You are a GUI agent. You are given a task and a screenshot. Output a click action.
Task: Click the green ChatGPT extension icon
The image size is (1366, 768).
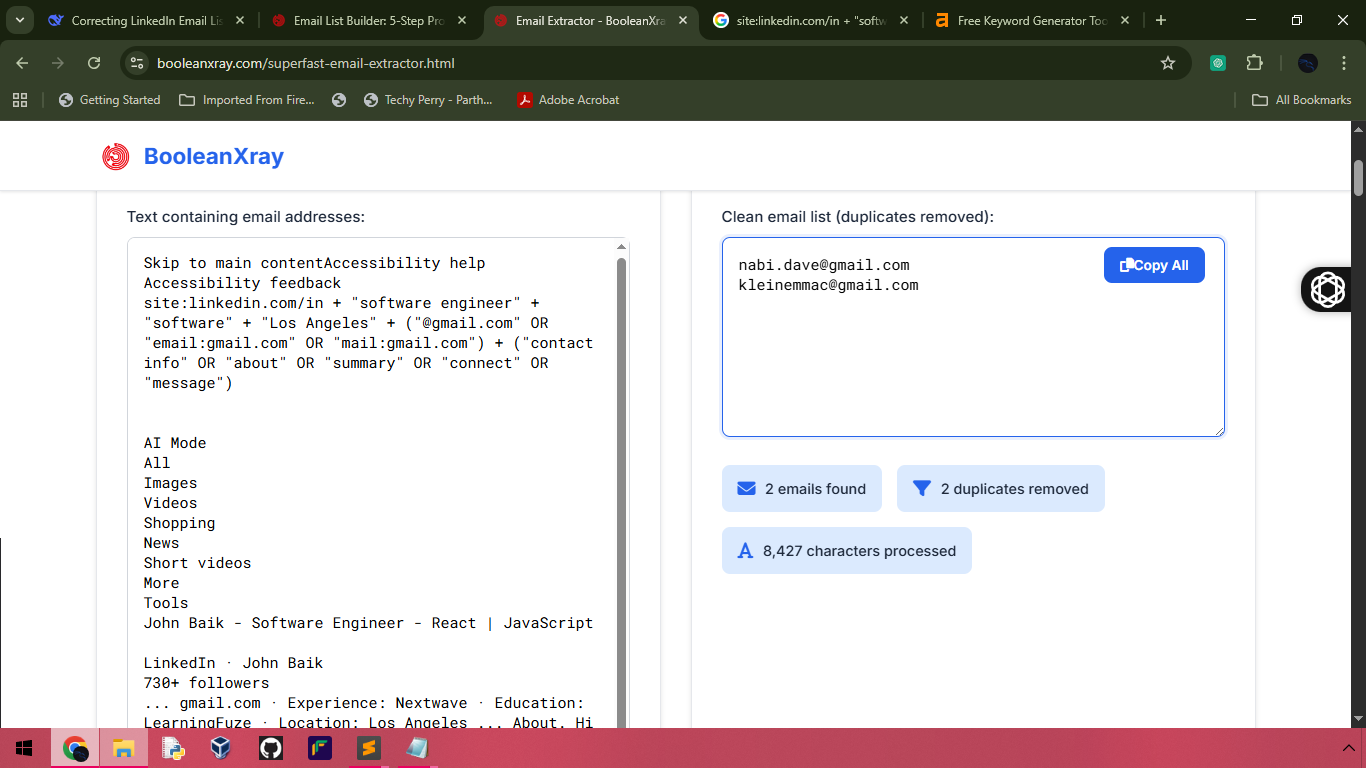pos(1217,63)
